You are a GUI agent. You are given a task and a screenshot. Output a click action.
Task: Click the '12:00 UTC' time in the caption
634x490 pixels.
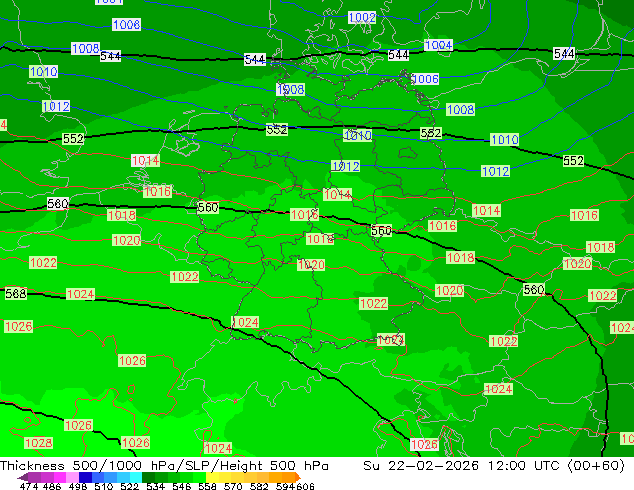pyautogui.click(x=523, y=465)
